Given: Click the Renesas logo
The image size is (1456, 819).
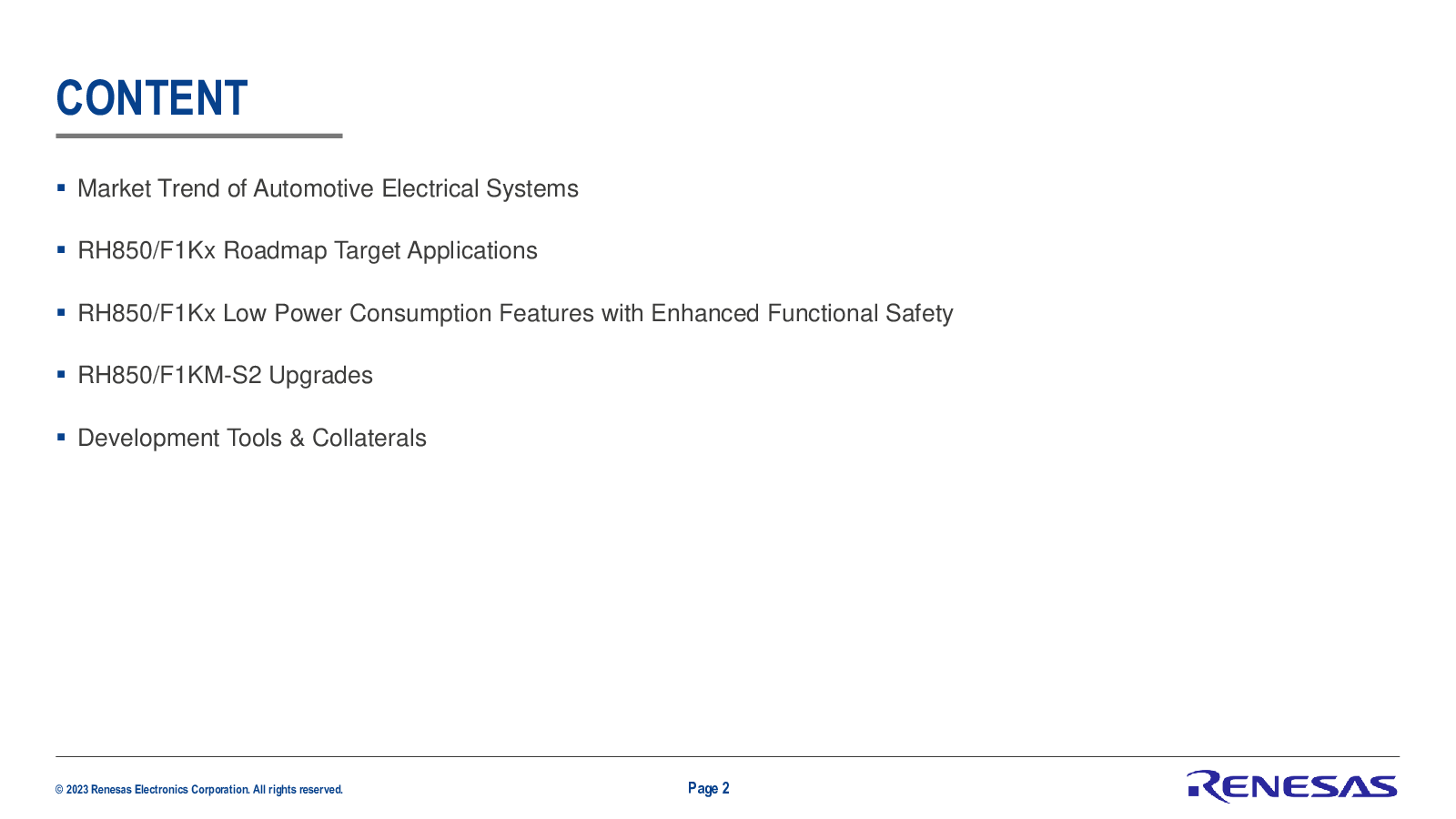Looking at the screenshot, I should pyautogui.click(x=1291, y=786).
